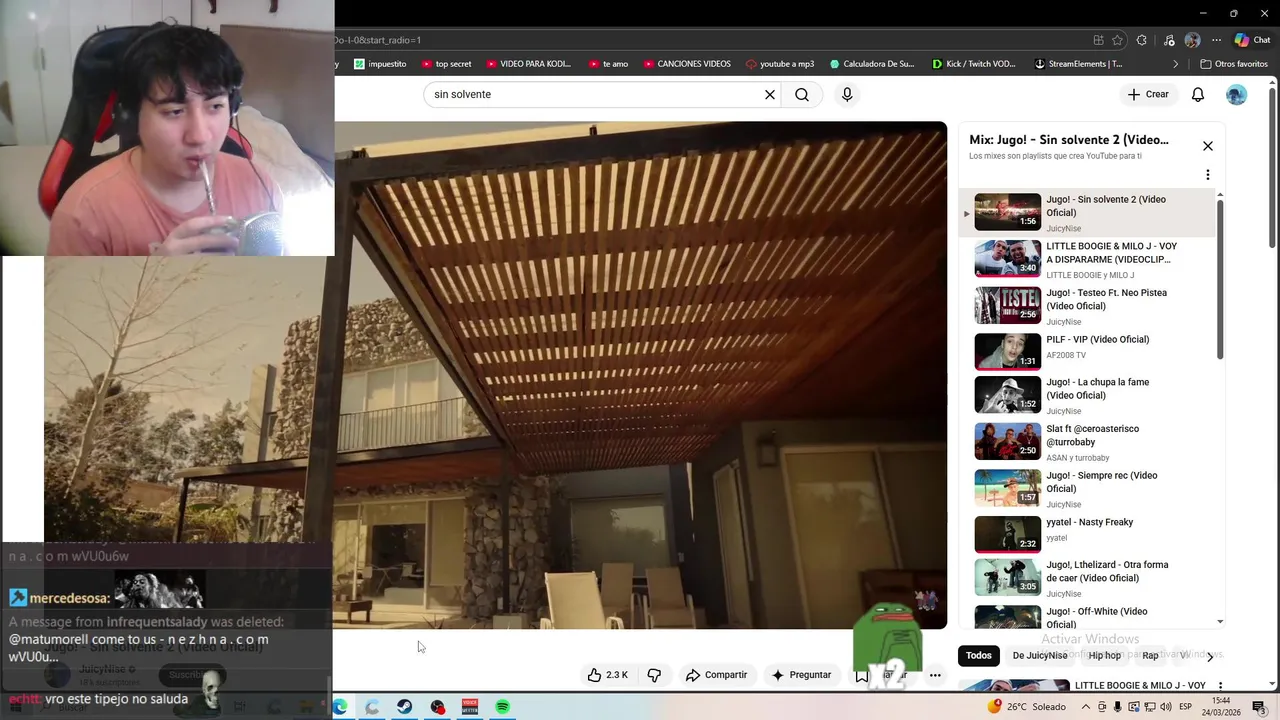This screenshot has width=1280, height=720.
Task: Play LITTLE BOOGIE & MILO J playlist video
Action: [x=1089, y=259]
